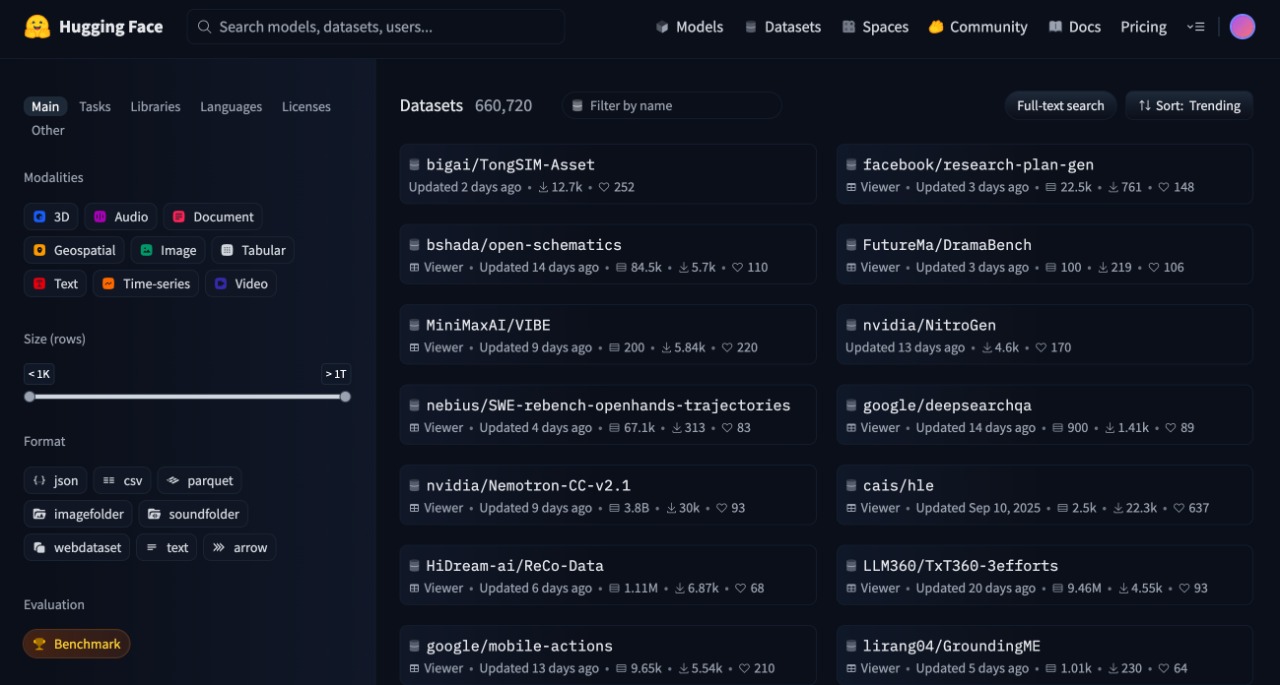
Task: Expand the more options menu in navbar
Action: point(1195,27)
